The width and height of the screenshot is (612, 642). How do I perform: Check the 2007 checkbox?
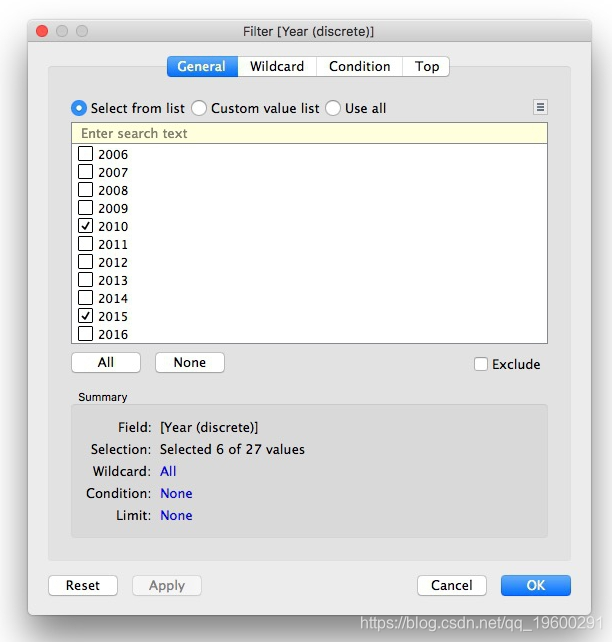85,172
